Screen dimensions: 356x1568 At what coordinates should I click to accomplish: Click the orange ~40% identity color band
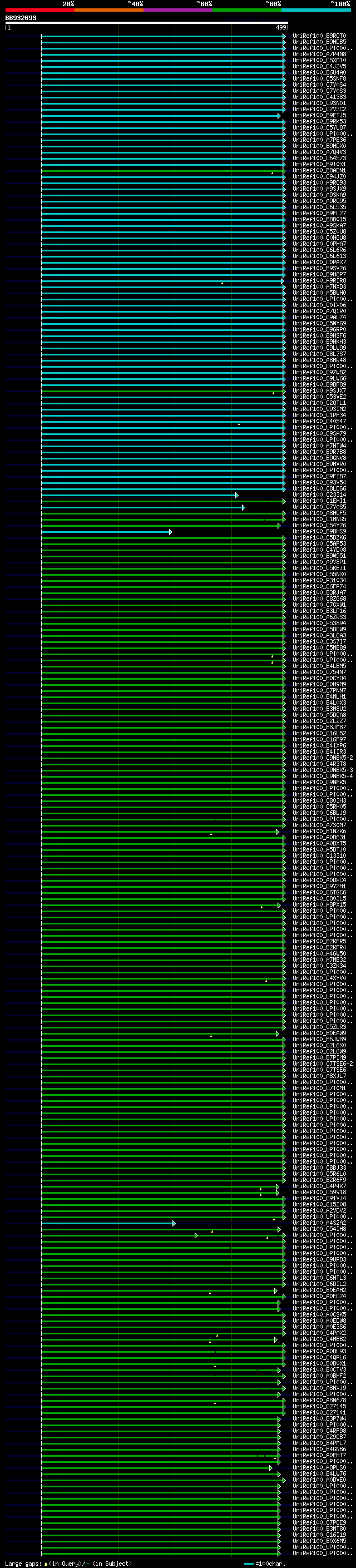point(109,10)
